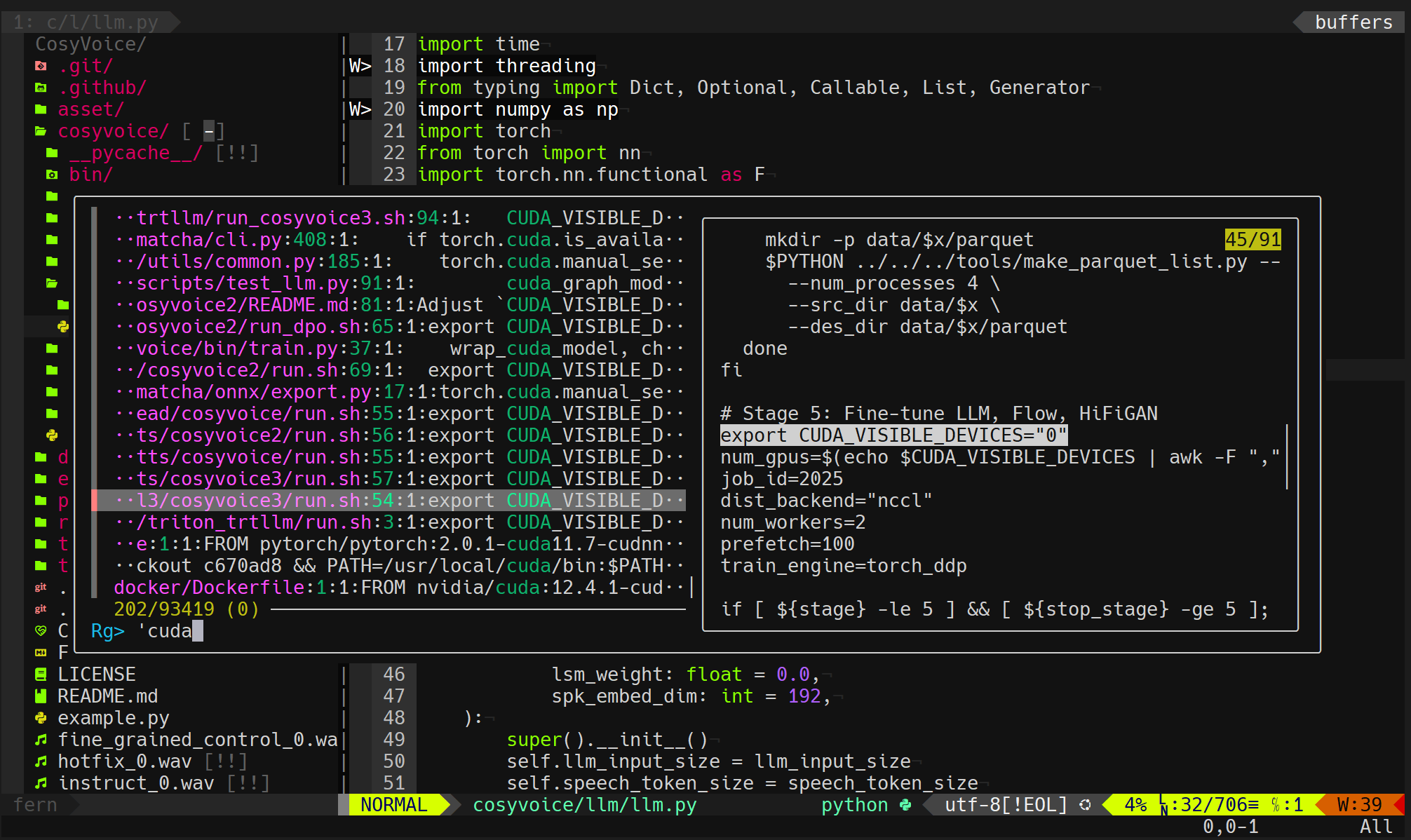The height and width of the screenshot is (840, 1411).
Task: Select the markdown icon beside README.md
Action: [x=41, y=696]
